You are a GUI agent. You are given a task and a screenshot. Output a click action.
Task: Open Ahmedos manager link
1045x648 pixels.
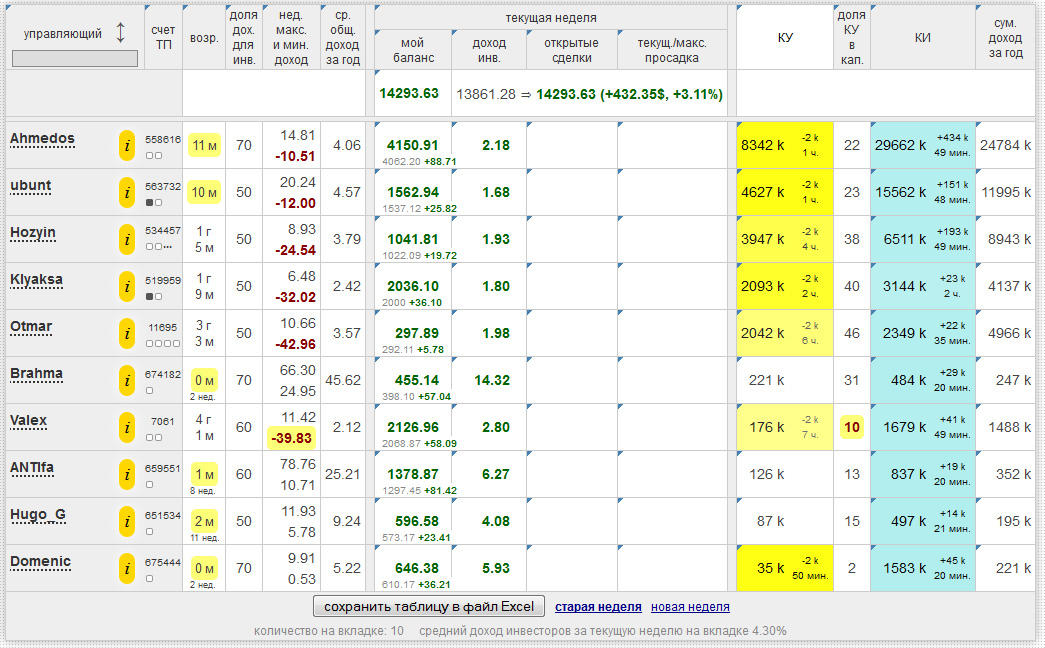click(x=42, y=139)
